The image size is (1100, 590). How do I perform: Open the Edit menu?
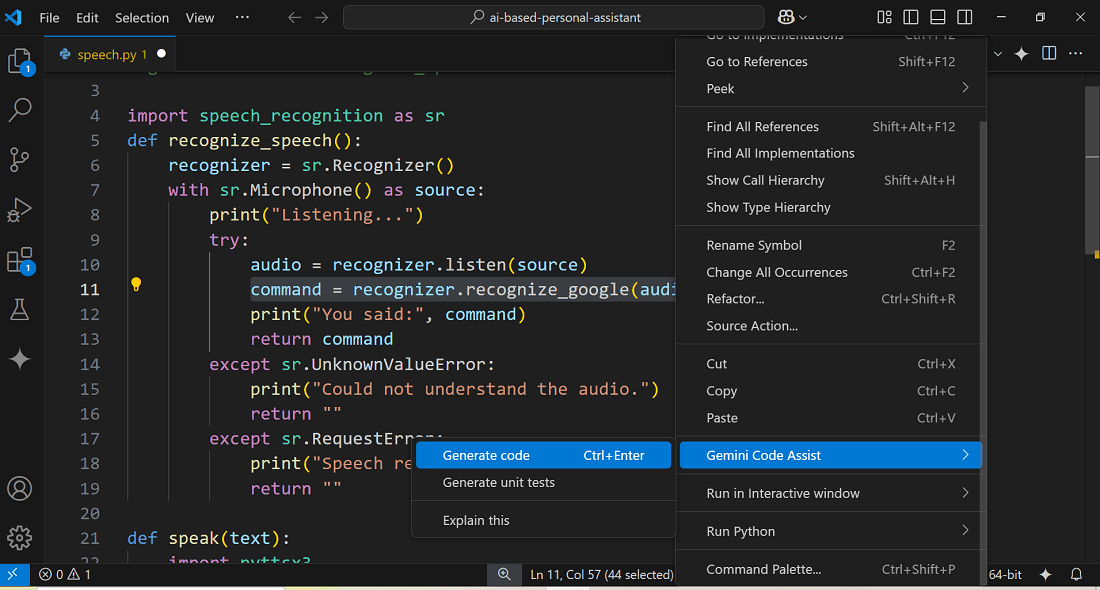pos(87,18)
